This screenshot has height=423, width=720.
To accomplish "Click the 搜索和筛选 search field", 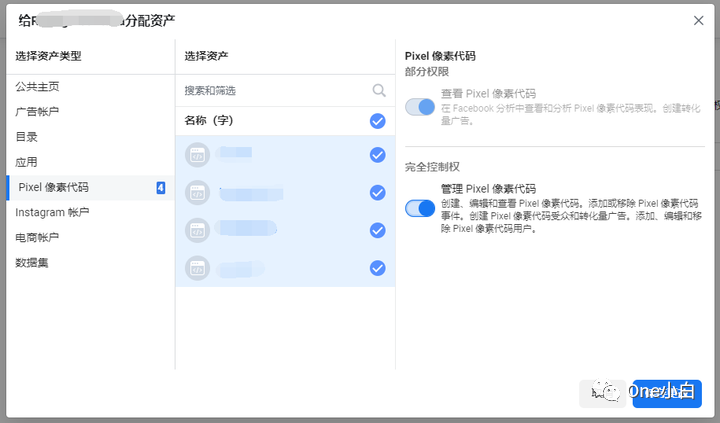I will [x=285, y=90].
